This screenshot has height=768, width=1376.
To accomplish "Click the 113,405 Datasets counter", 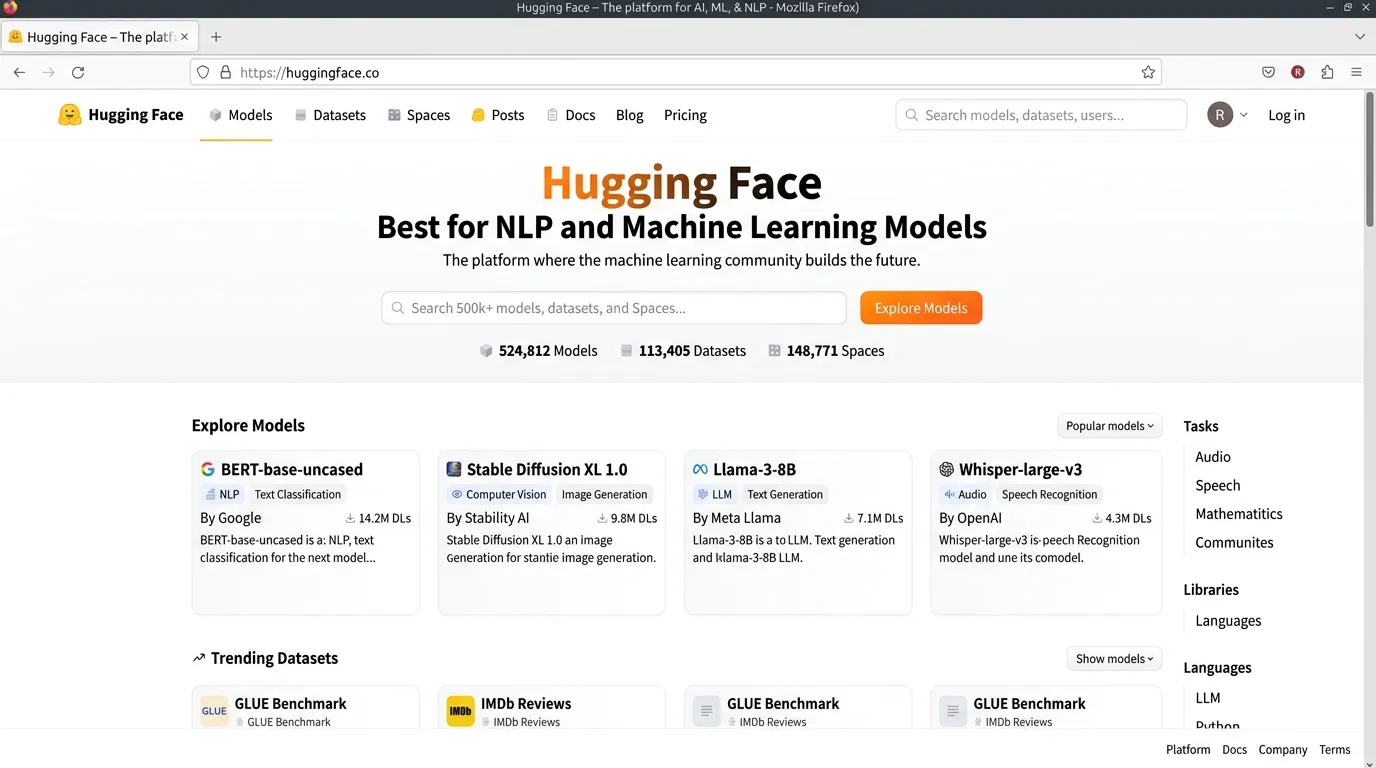I will pyautogui.click(x=683, y=351).
